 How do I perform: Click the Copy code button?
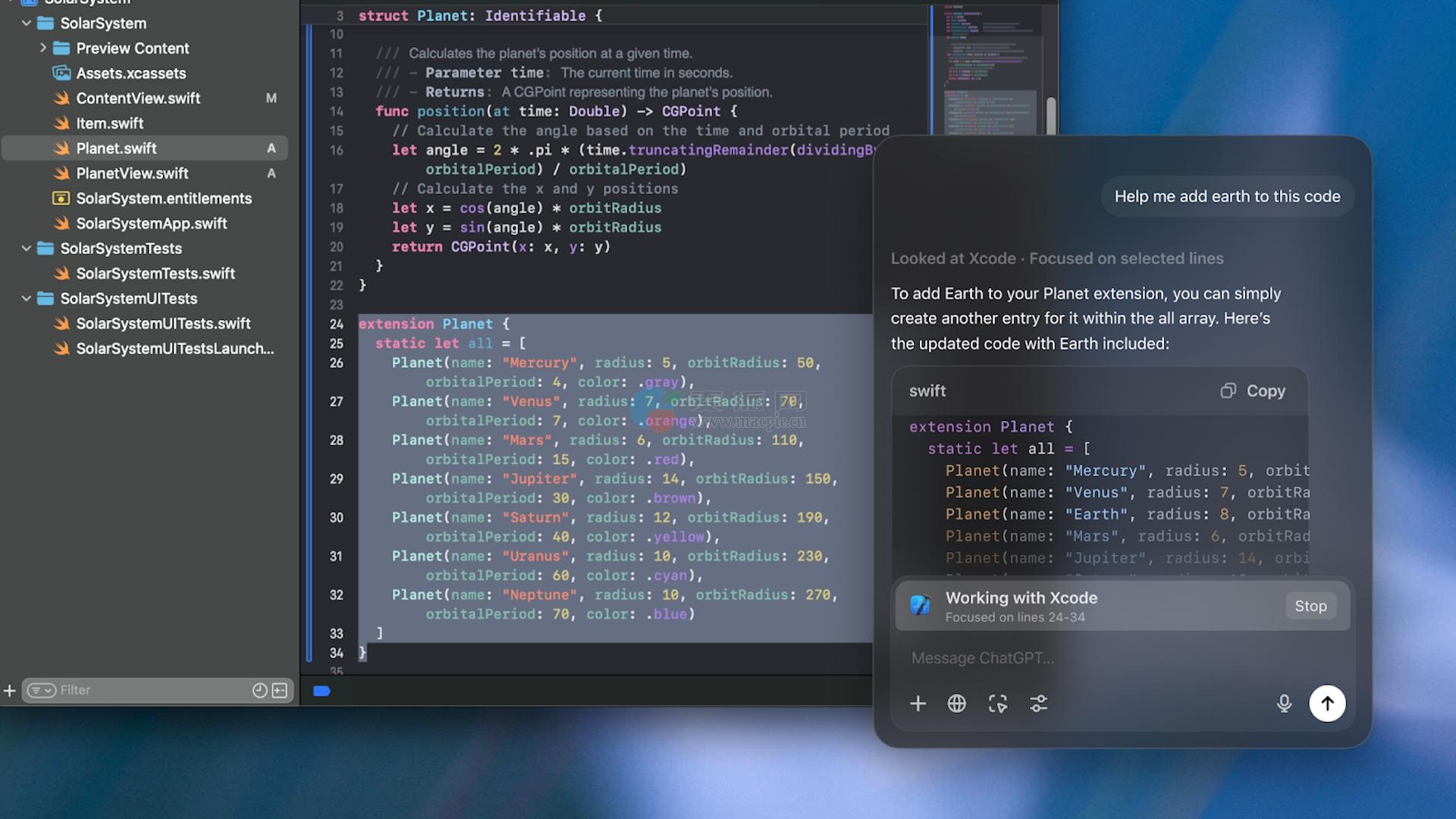pyautogui.click(x=1253, y=391)
